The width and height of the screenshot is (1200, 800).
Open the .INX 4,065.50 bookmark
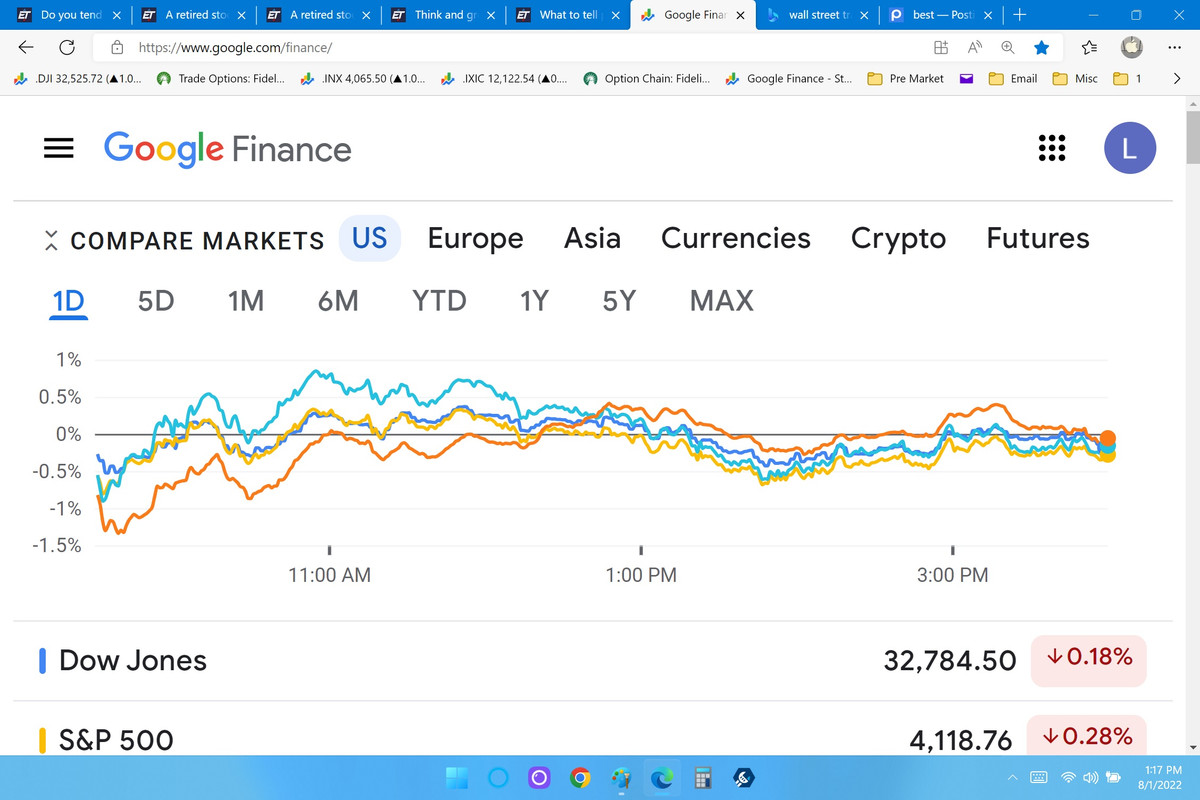click(364, 78)
